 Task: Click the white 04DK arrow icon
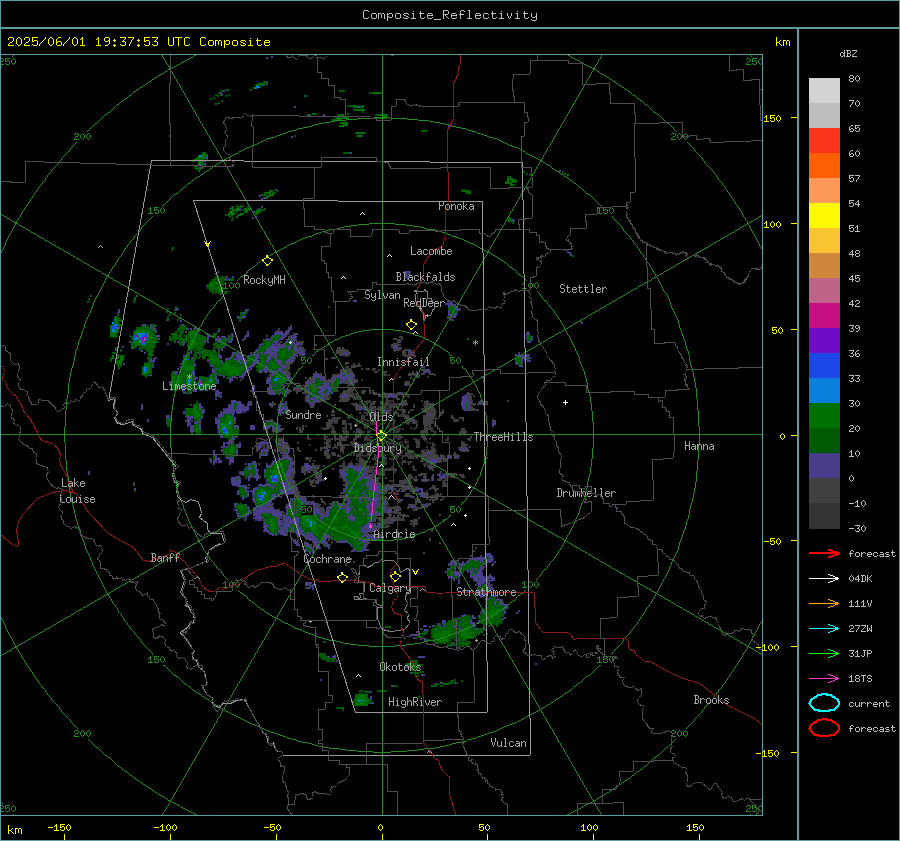824,579
